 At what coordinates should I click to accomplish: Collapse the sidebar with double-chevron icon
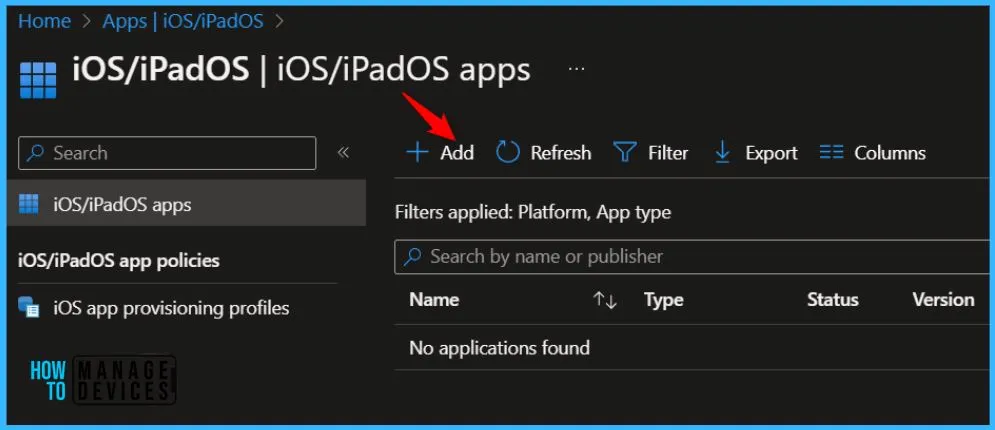[343, 152]
